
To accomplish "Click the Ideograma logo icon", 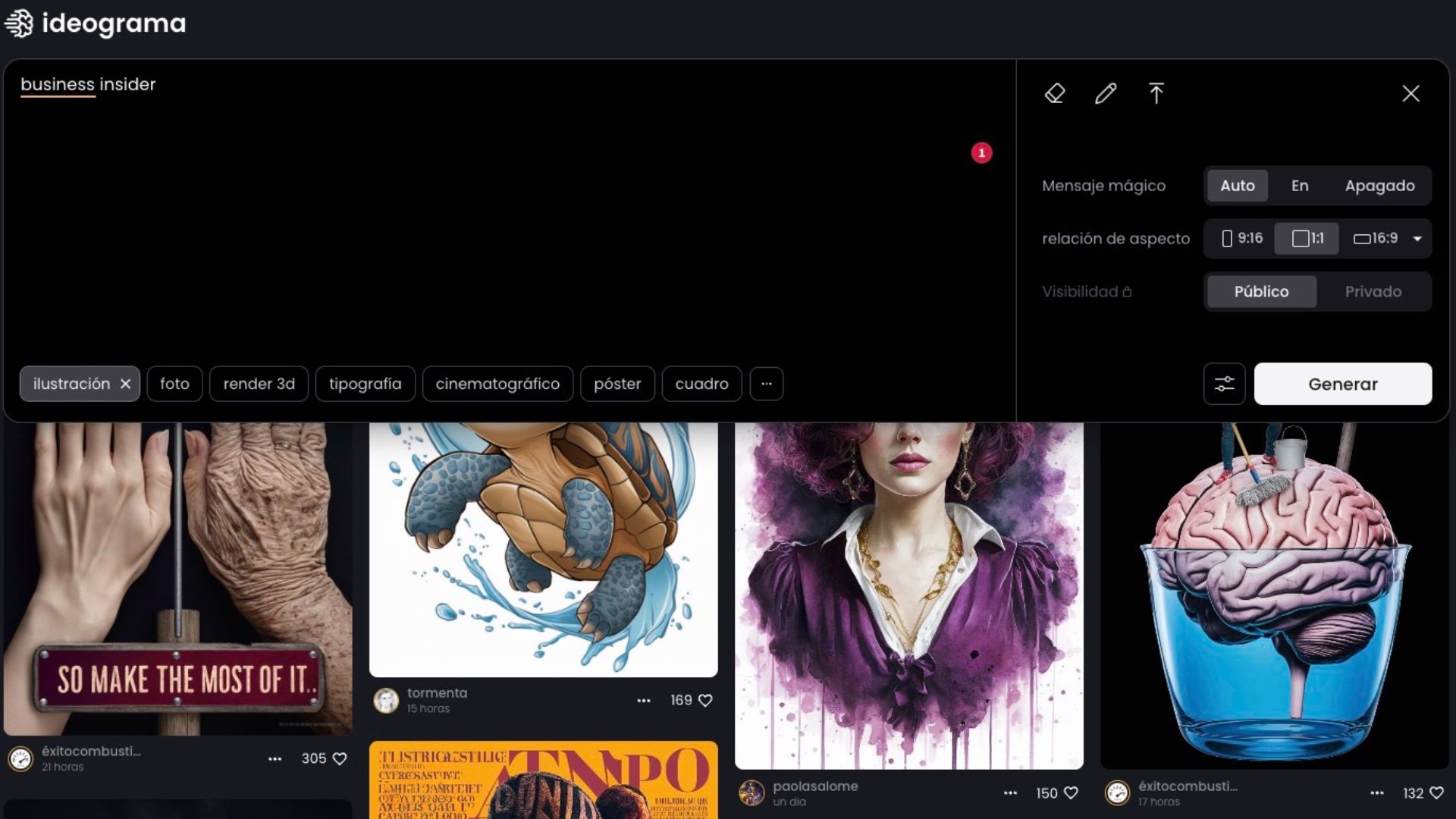I will [20, 24].
